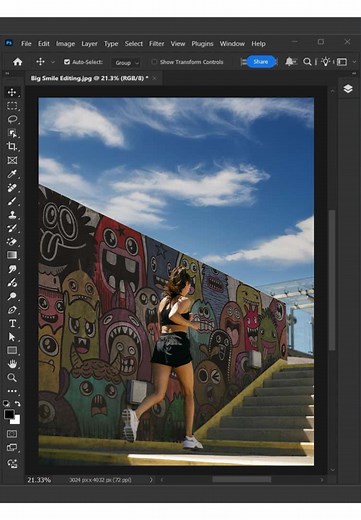The height and width of the screenshot is (520, 361).
Task: Select the Spot Healing Brush tool
Action: pyautogui.click(x=12, y=187)
